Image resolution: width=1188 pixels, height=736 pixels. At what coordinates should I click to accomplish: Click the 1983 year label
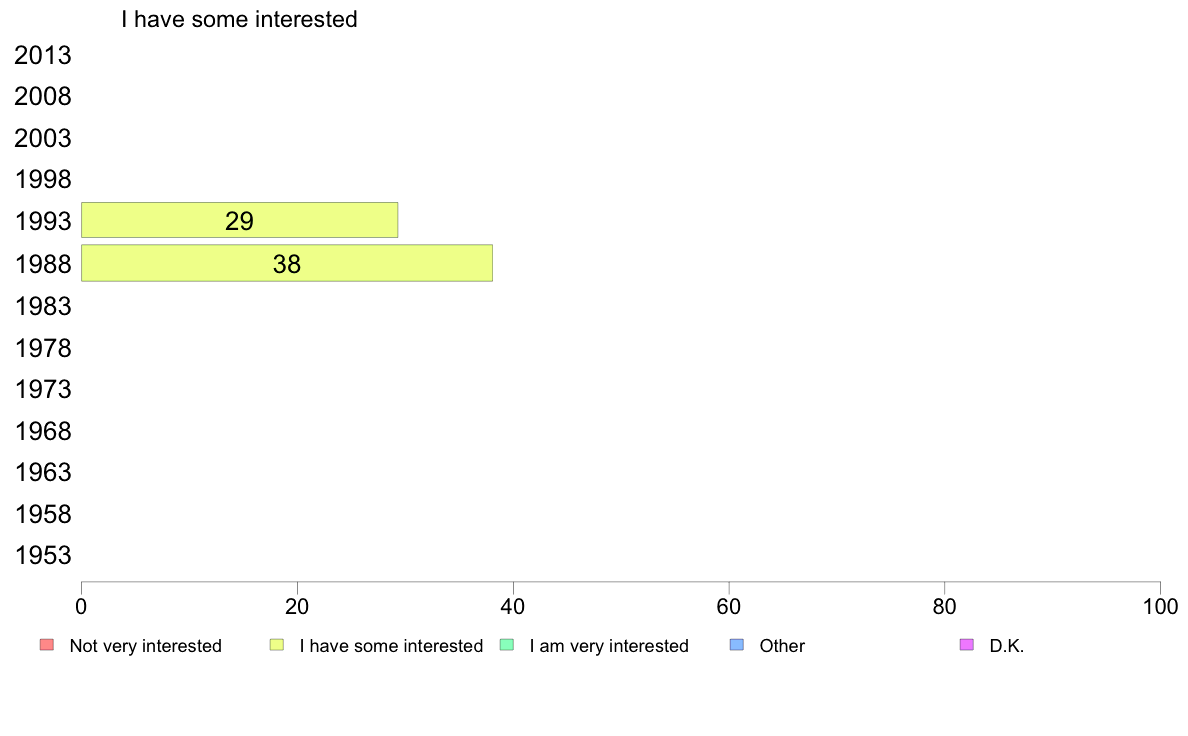(42, 306)
